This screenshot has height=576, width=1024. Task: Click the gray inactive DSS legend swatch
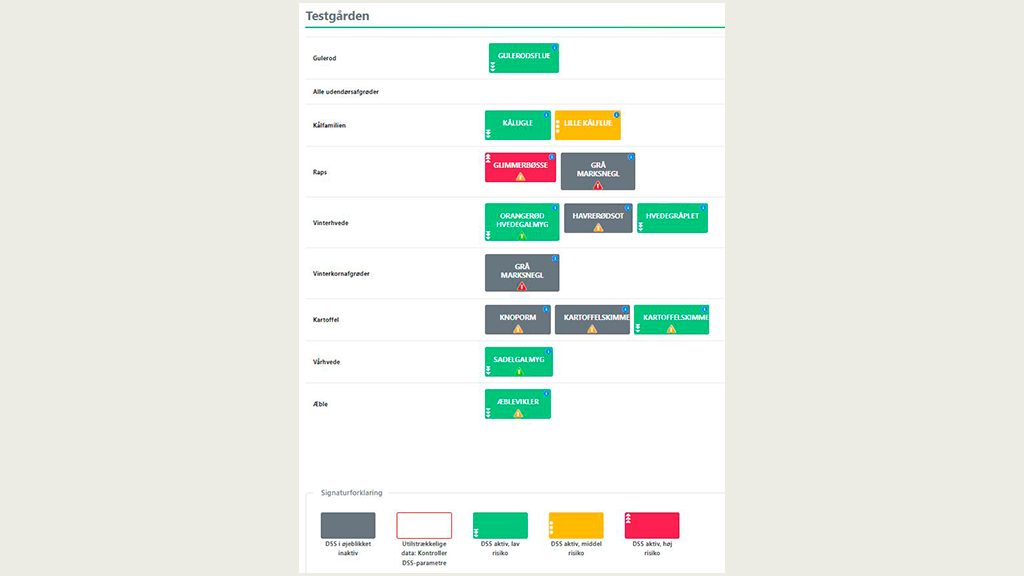click(348, 526)
